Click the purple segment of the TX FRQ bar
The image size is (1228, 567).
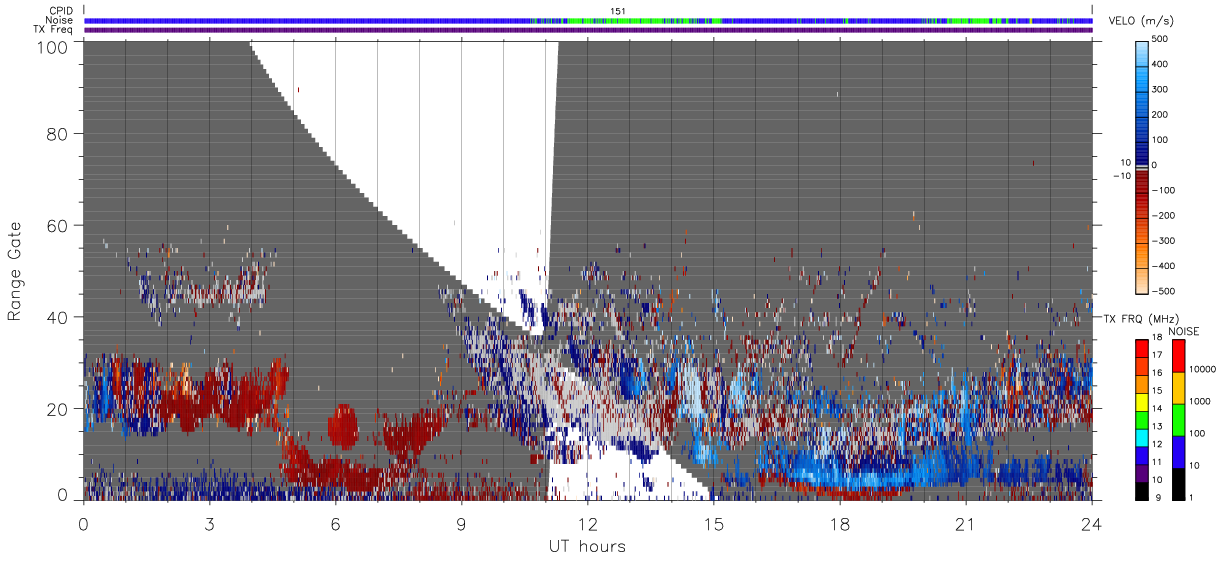coord(1141,473)
